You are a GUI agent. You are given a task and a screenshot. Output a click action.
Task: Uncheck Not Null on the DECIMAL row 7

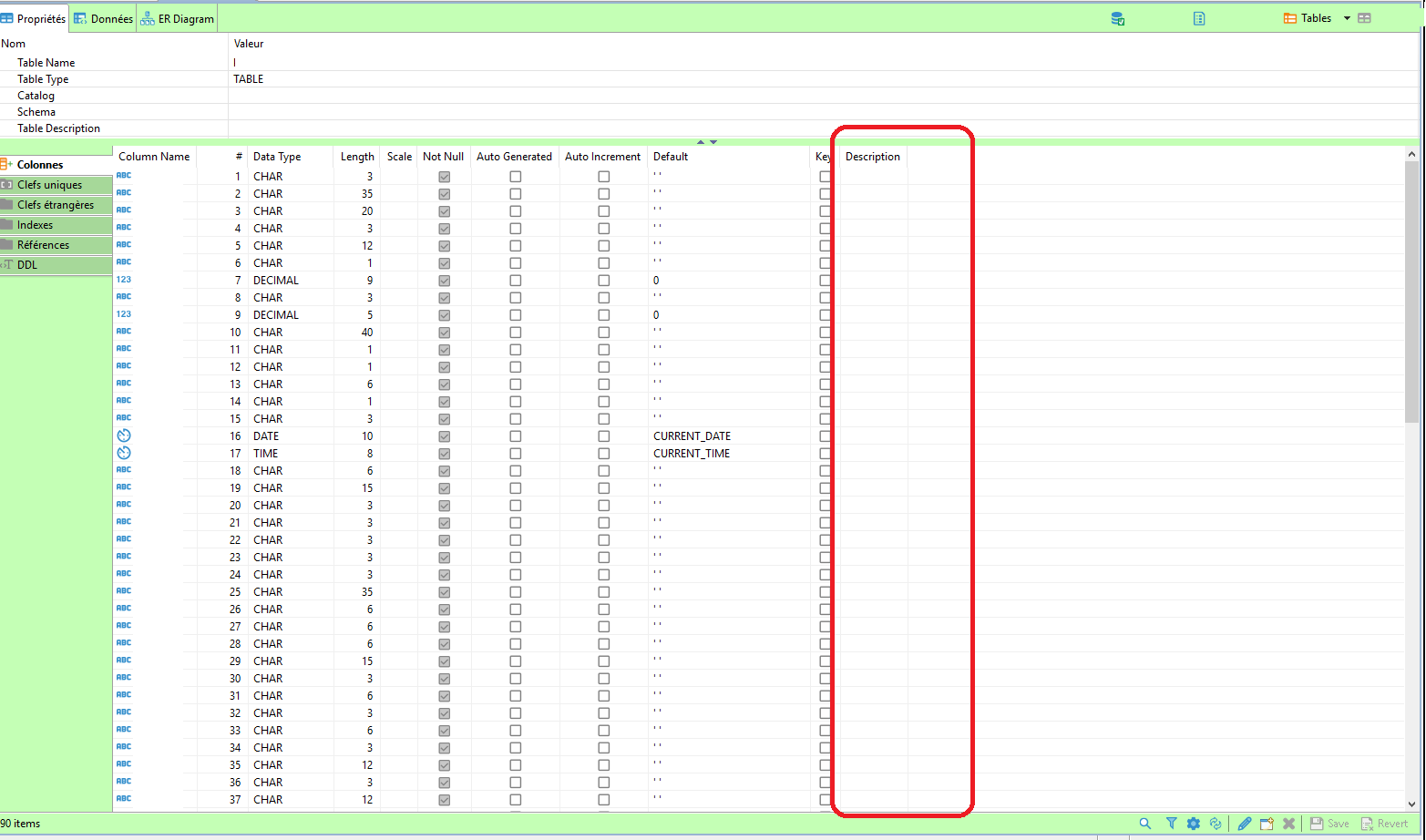pos(444,280)
